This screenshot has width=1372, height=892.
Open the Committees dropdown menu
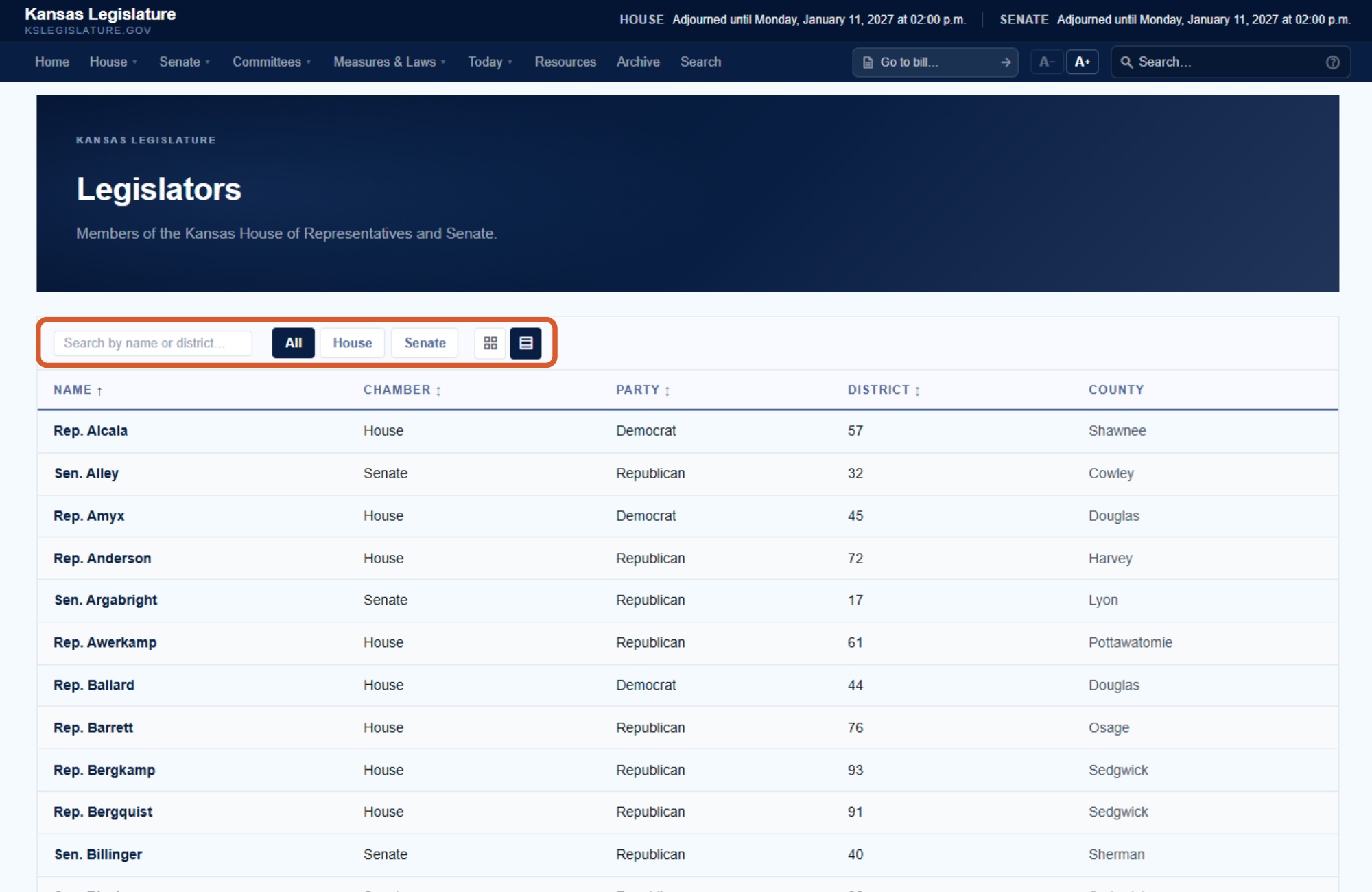pos(272,62)
